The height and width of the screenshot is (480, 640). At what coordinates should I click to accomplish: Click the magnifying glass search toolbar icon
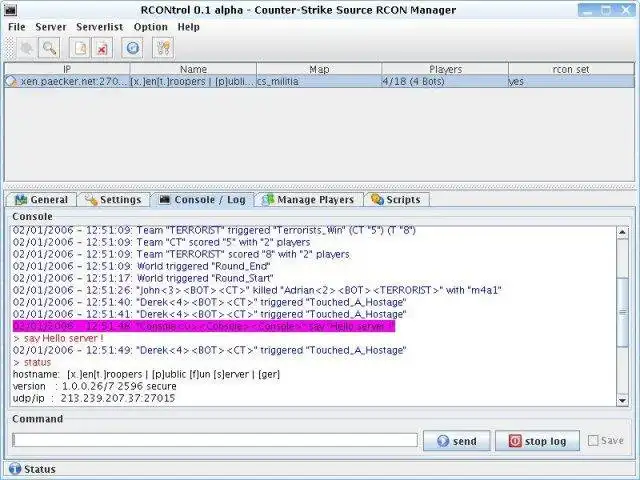(x=49, y=48)
